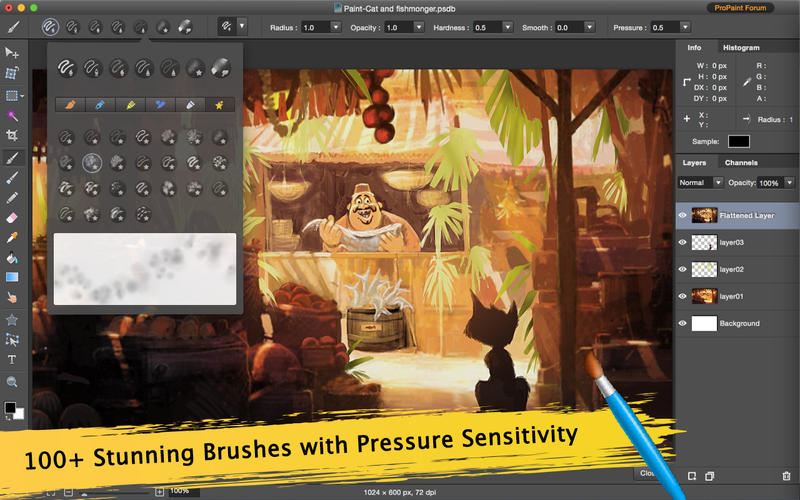This screenshot has width=800, height=500.
Task: Select the blue Gradient tool
Action: (12, 277)
